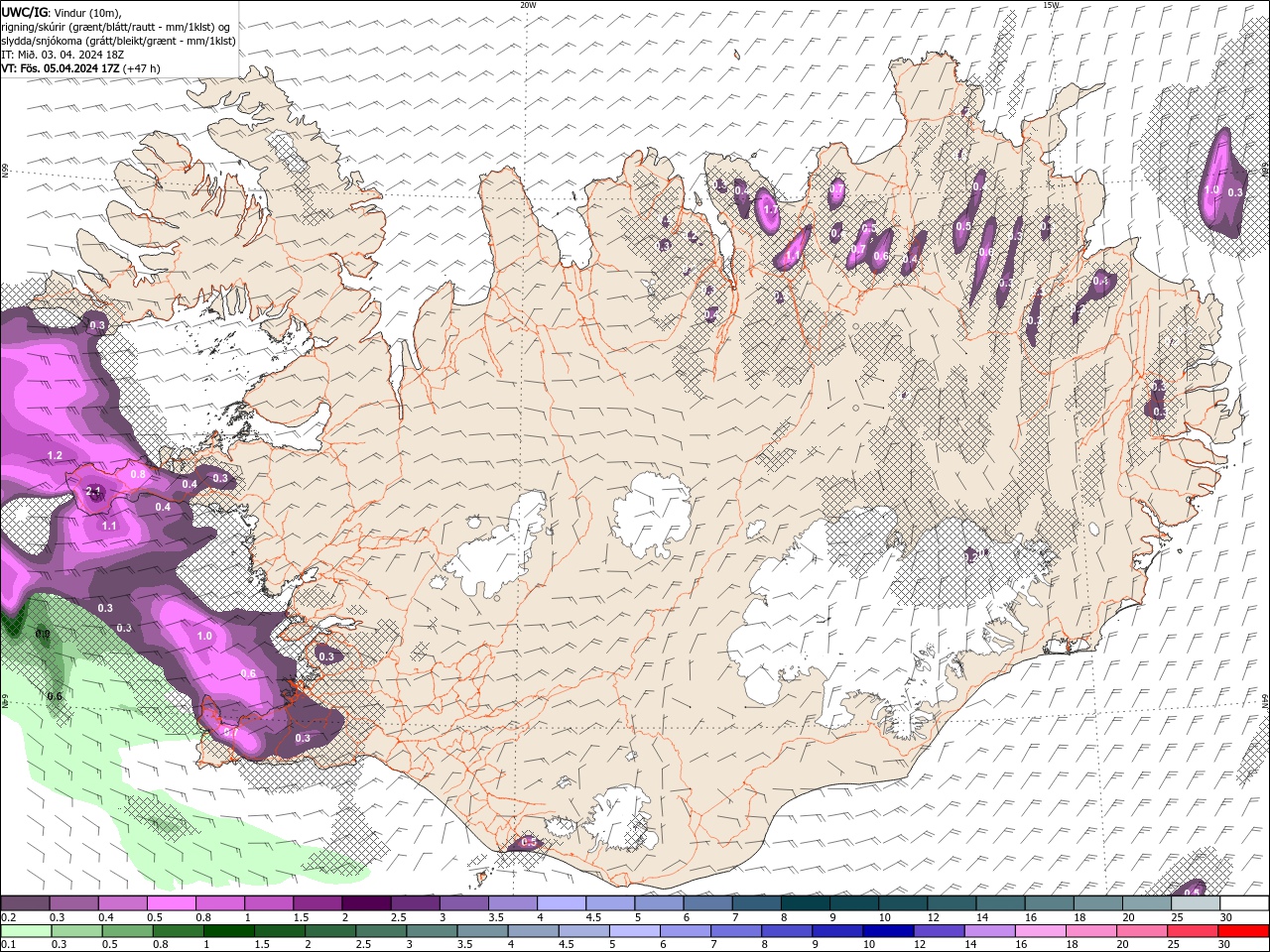1270x952 pixels.
Task: Click the '2.1' precipitation value on the map
Action: (94, 491)
